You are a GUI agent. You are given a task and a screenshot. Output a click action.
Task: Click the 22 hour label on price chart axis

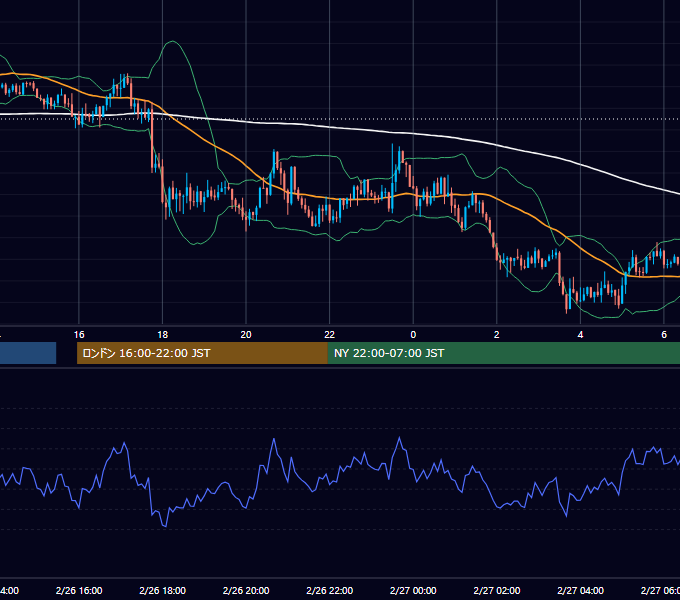coord(330,335)
